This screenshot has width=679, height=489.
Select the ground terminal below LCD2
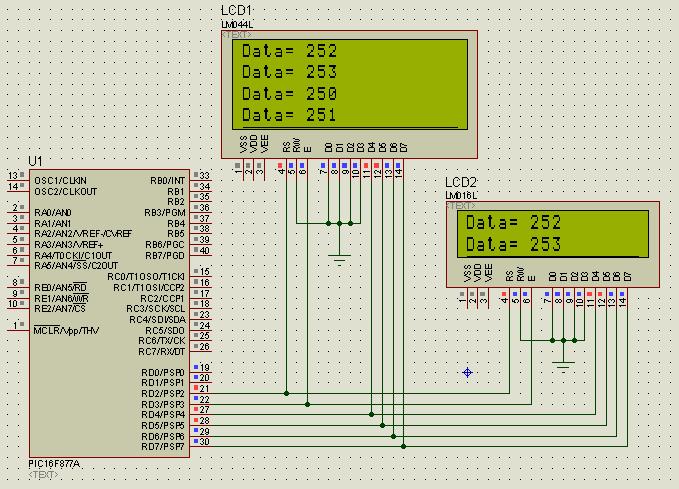tap(563, 366)
